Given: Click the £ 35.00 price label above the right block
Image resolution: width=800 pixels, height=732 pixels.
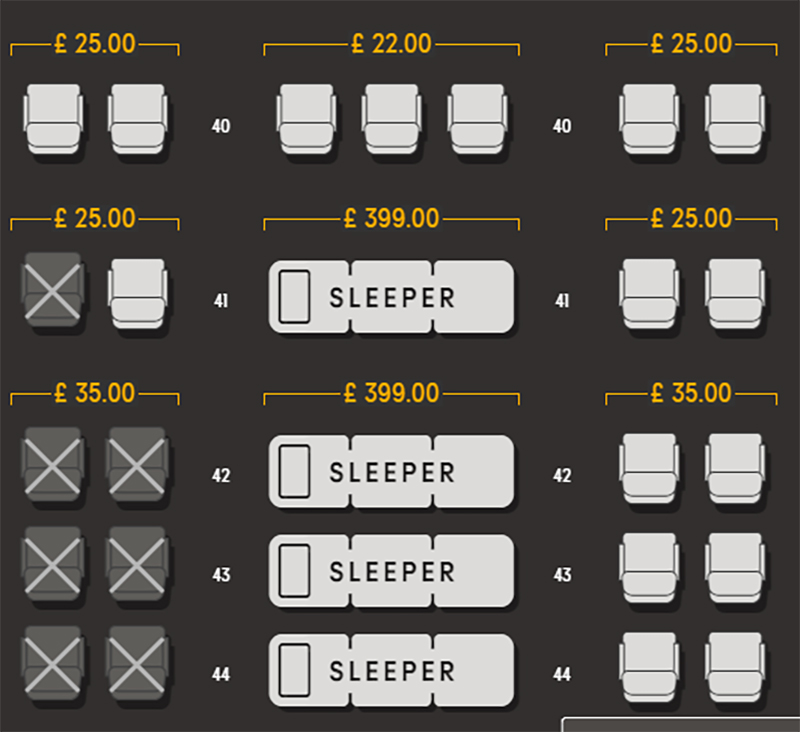Looking at the screenshot, I should [691, 393].
